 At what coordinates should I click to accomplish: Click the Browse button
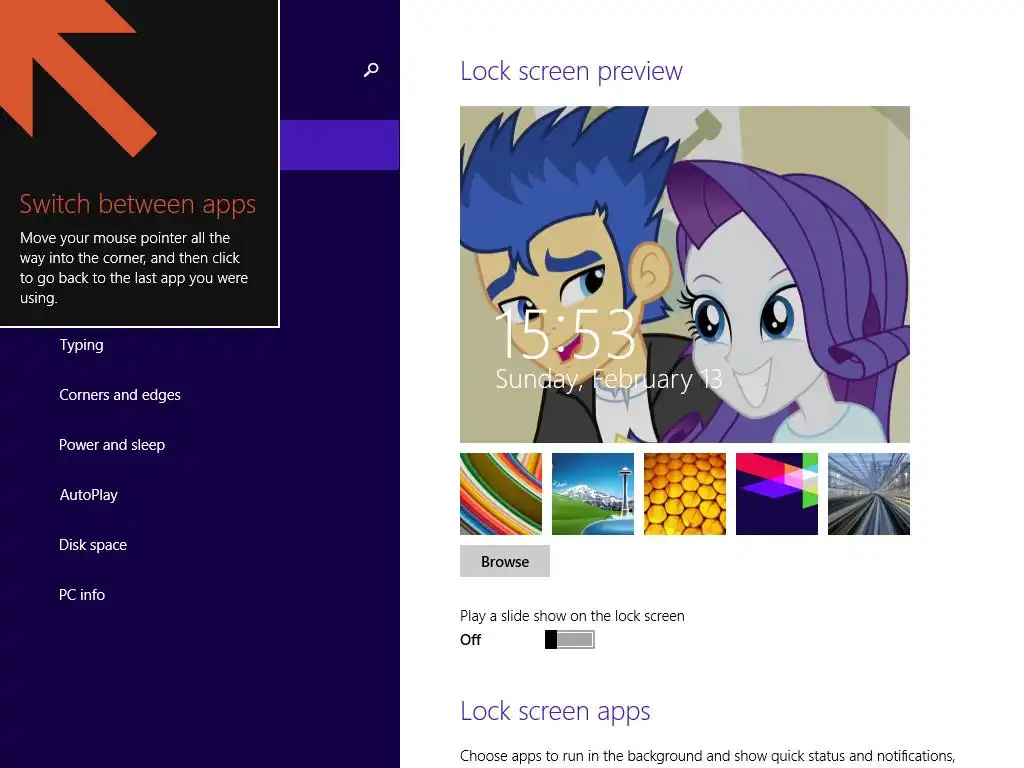(505, 562)
